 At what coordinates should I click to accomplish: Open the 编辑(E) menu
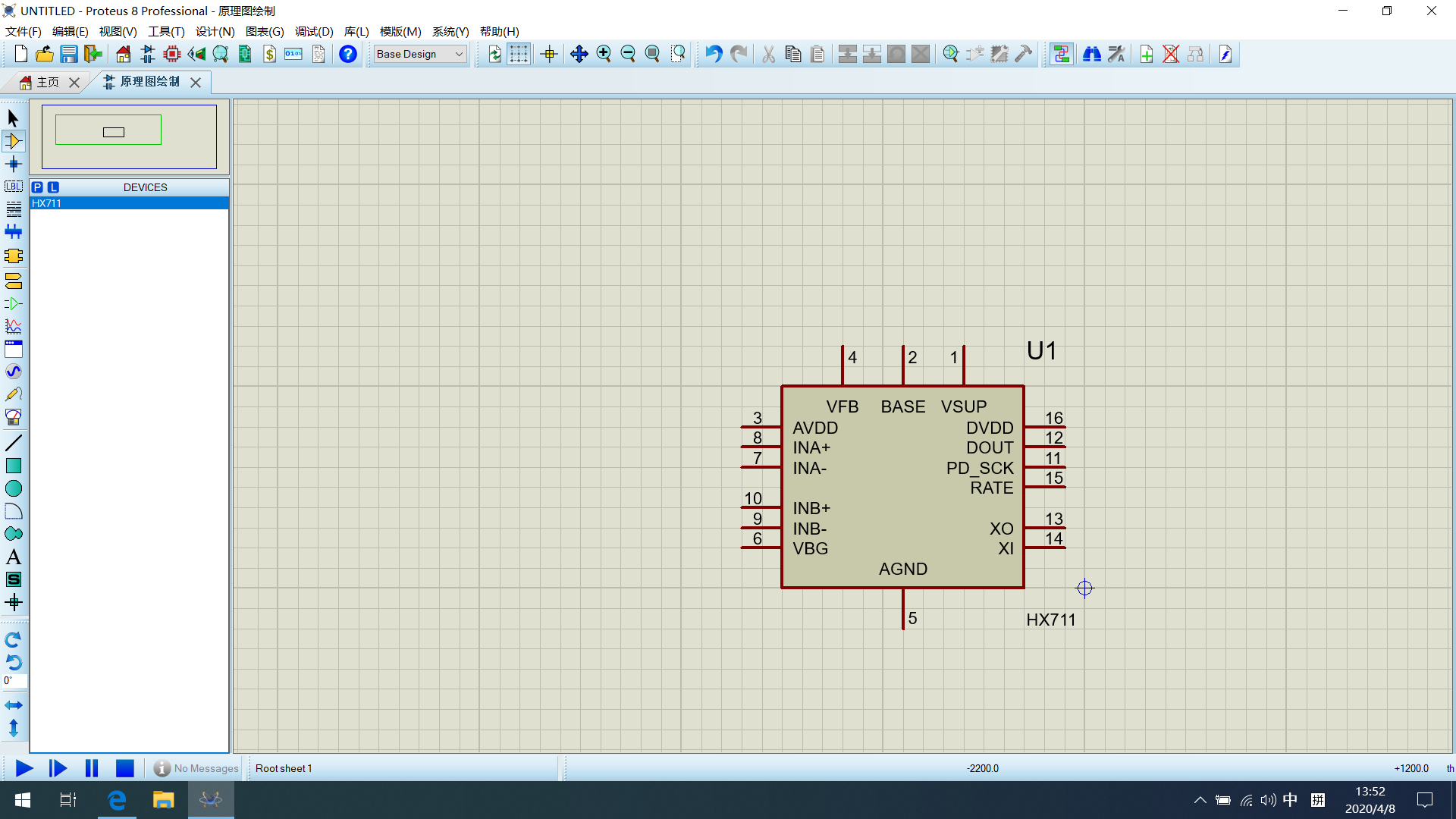point(71,31)
